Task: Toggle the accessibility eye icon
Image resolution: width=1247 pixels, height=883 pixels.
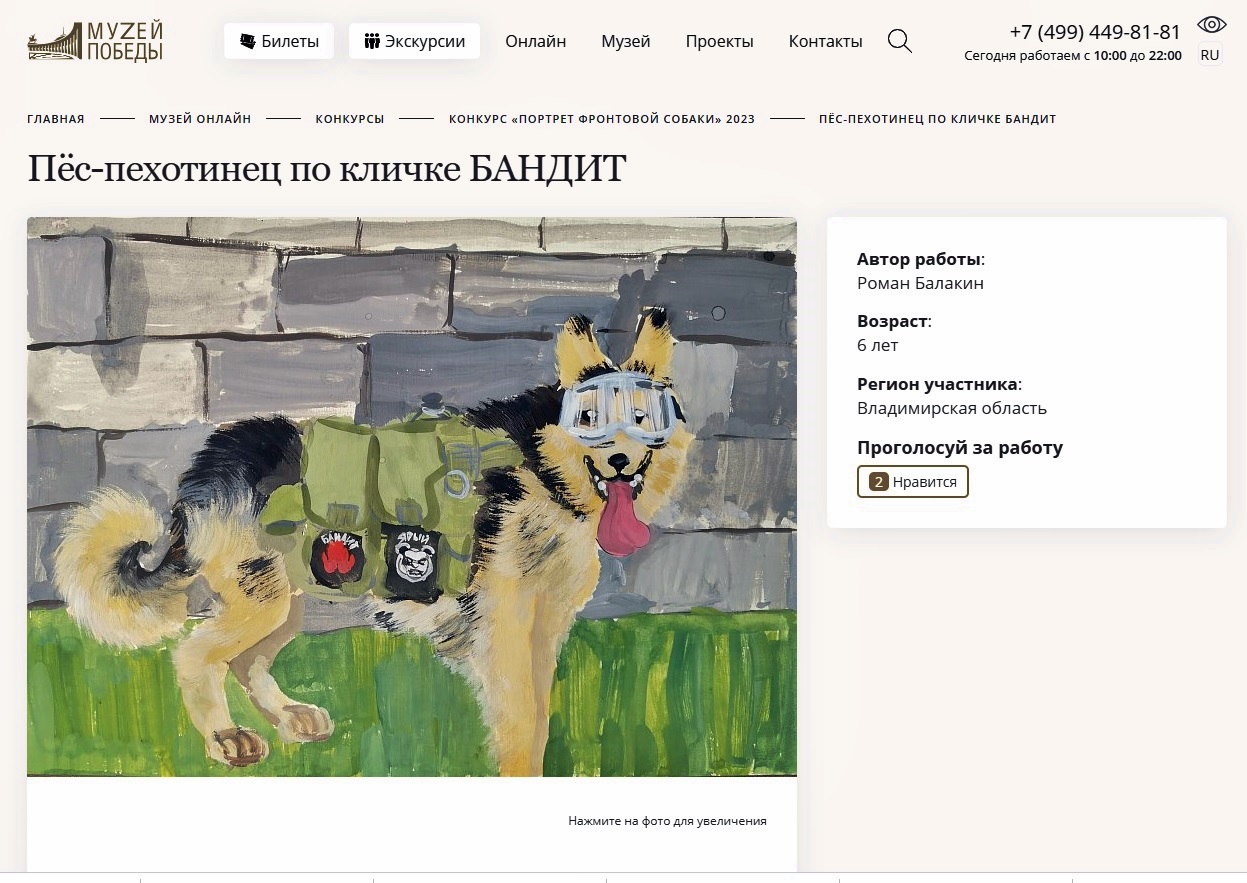Action: (x=1211, y=25)
